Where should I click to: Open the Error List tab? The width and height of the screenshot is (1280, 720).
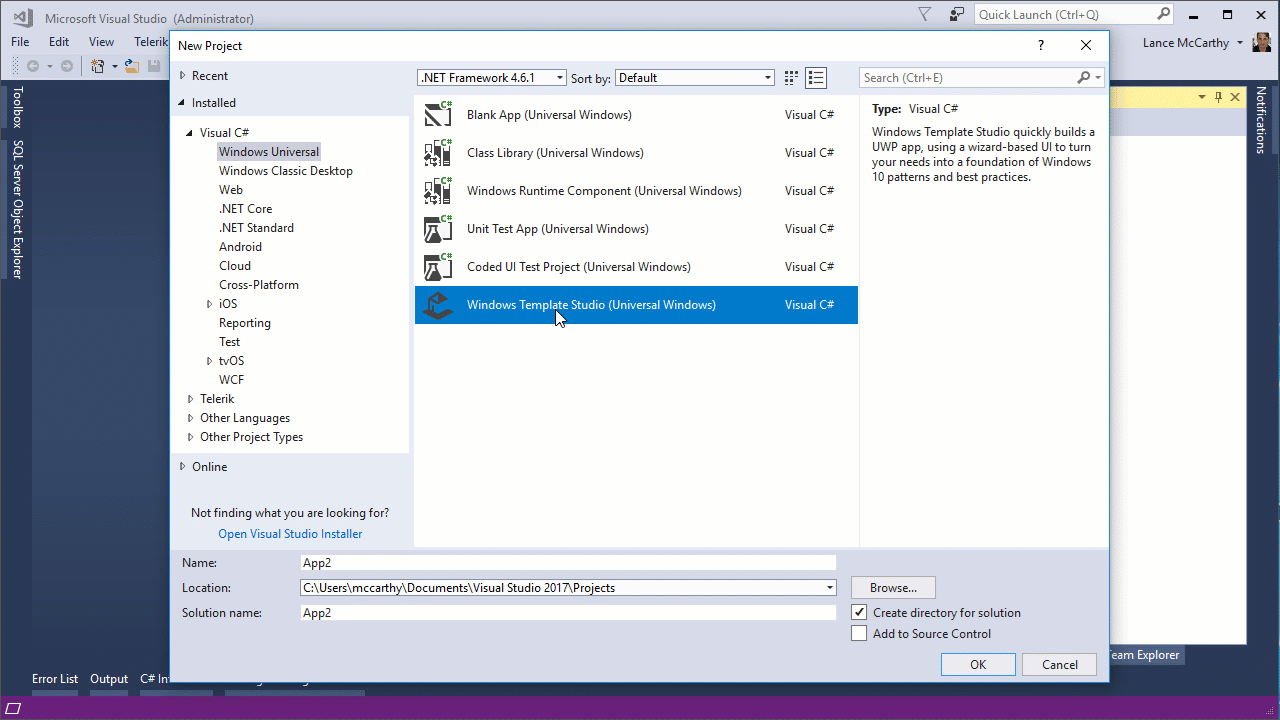pyautogui.click(x=55, y=679)
